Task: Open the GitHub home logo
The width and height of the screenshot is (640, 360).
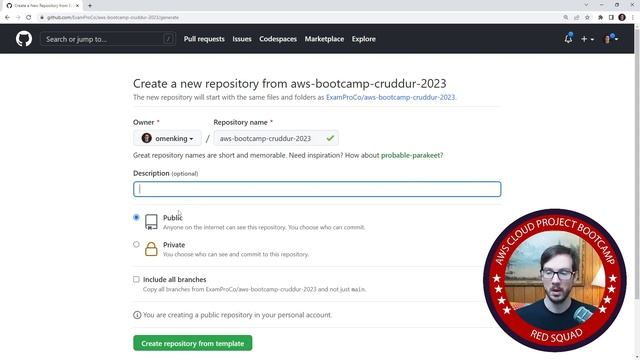Action: 24,39
